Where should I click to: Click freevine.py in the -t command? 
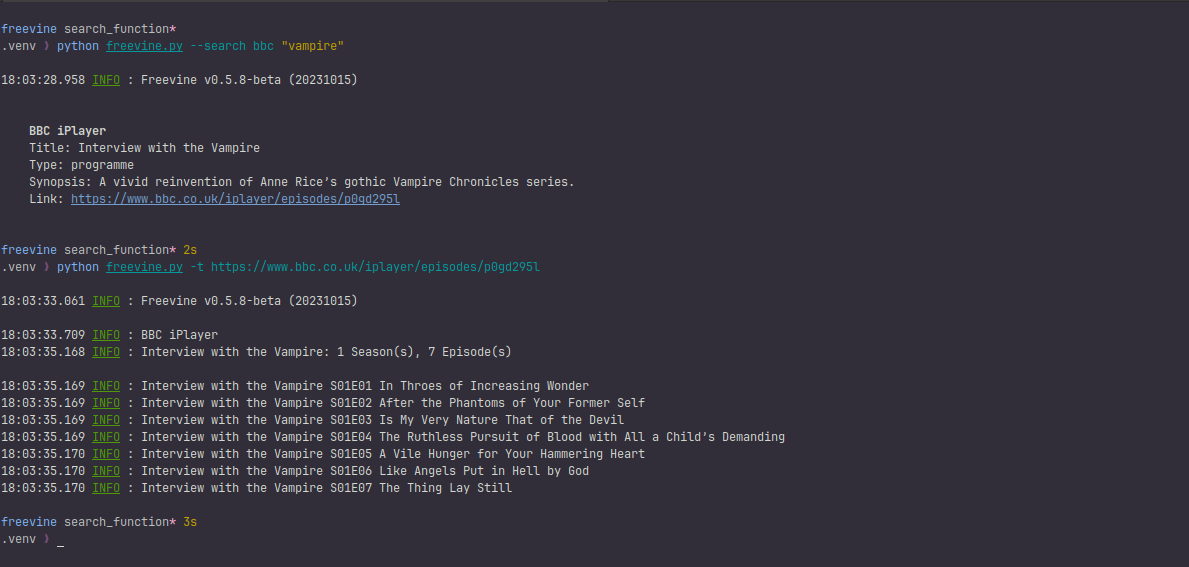pyautogui.click(x=144, y=267)
